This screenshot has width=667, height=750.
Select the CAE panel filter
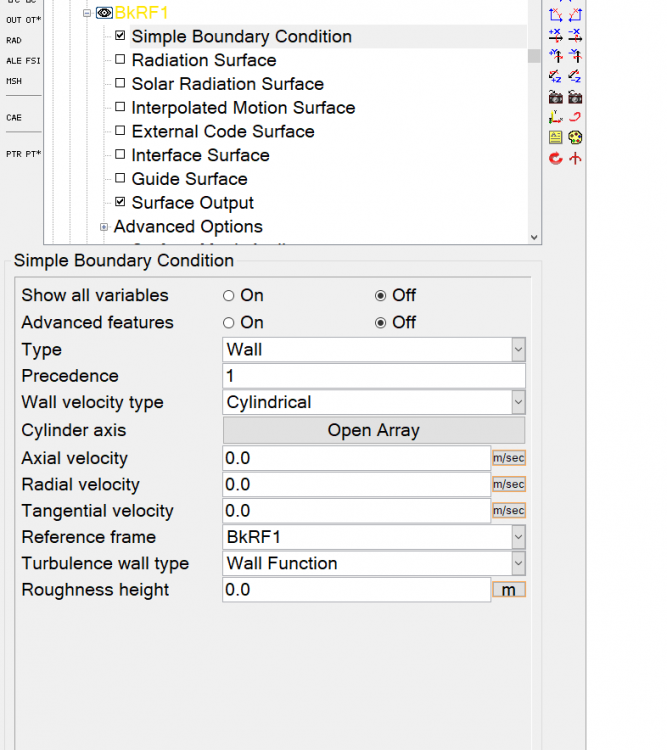click(x=14, y=118)
